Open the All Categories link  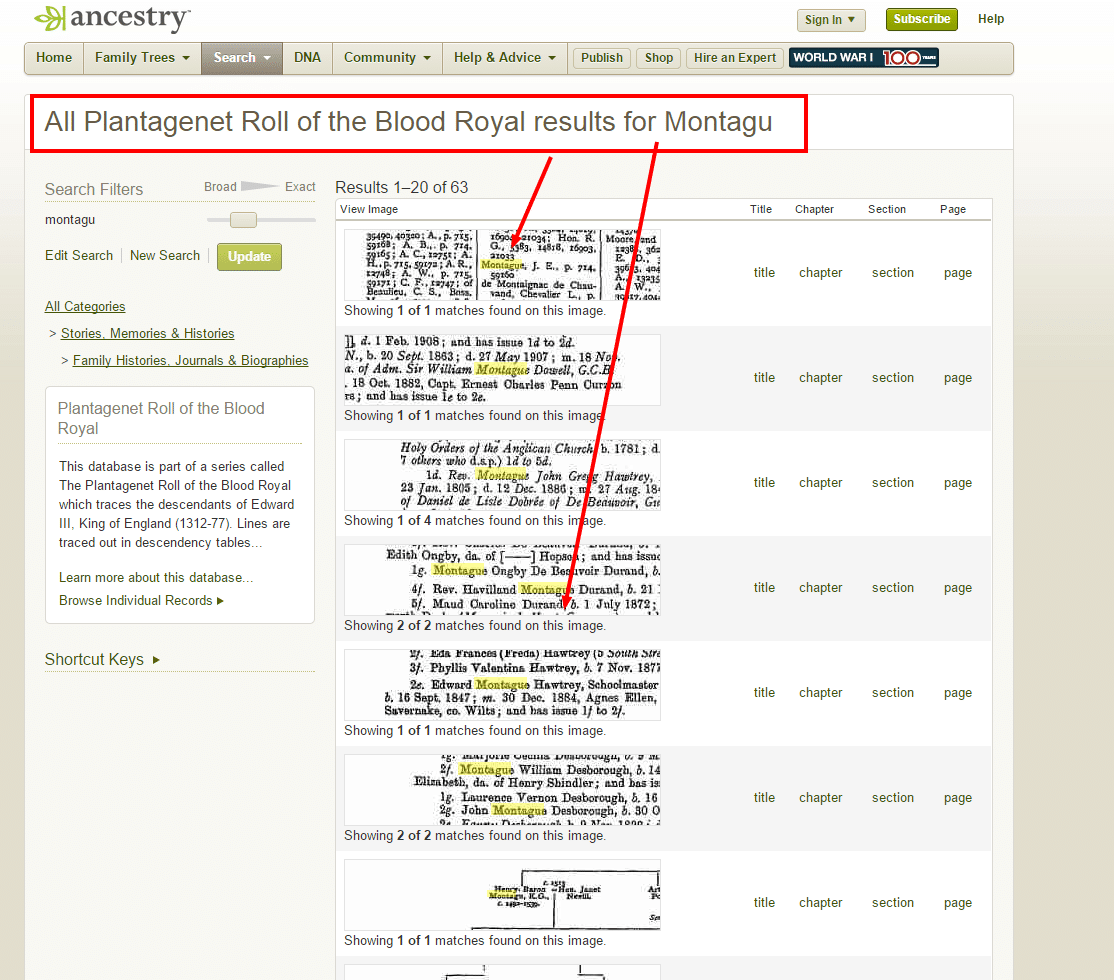85,306
